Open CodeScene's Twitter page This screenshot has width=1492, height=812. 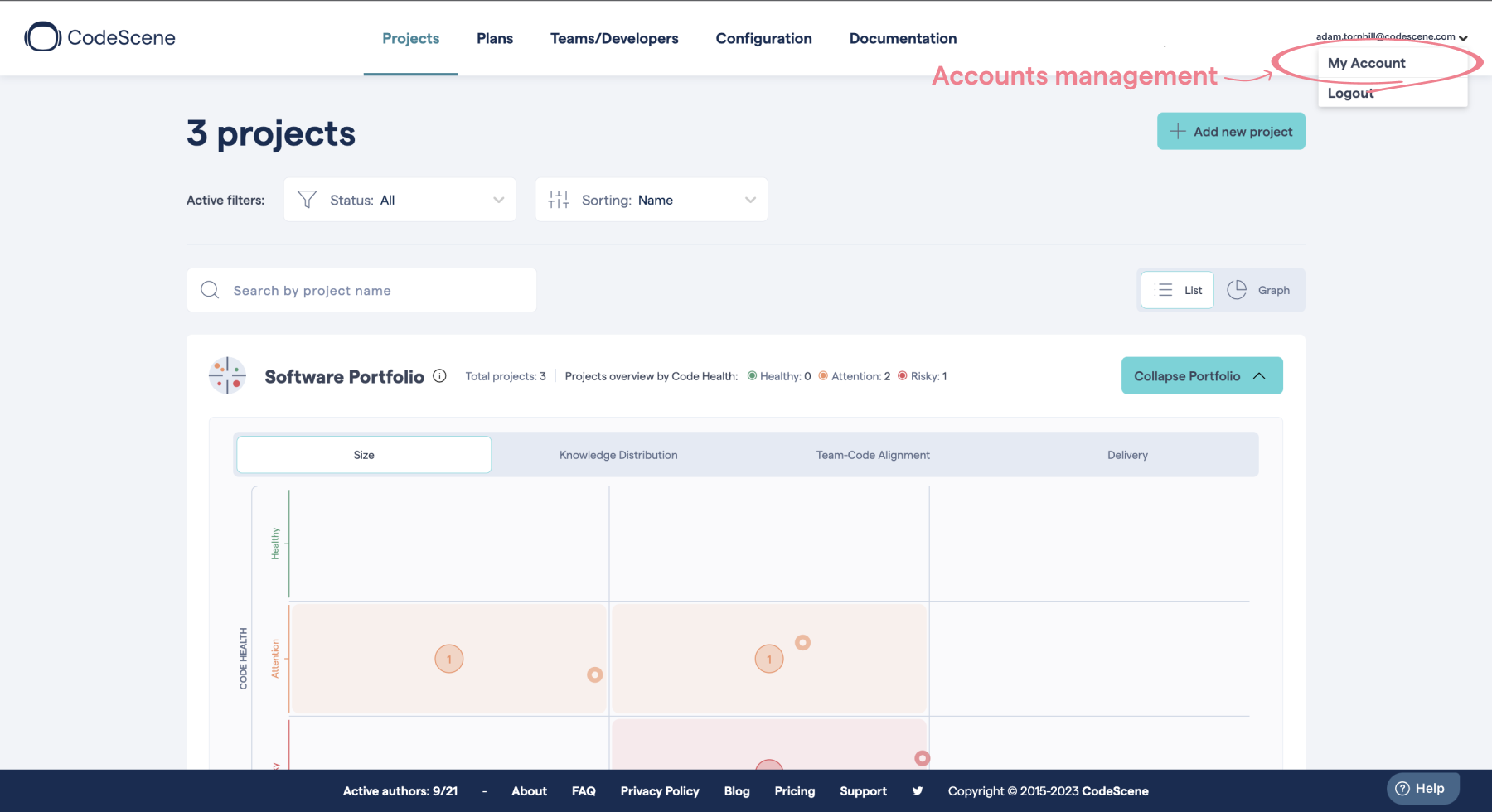918,790
